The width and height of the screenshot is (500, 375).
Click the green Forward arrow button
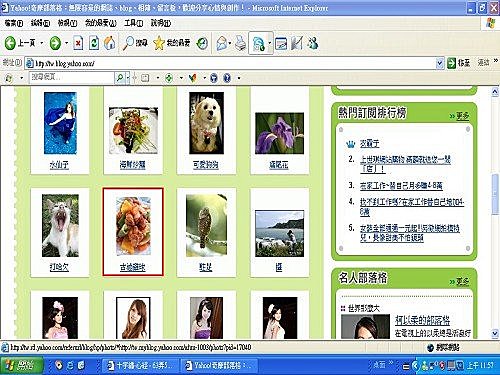click(x=55, y=43)
